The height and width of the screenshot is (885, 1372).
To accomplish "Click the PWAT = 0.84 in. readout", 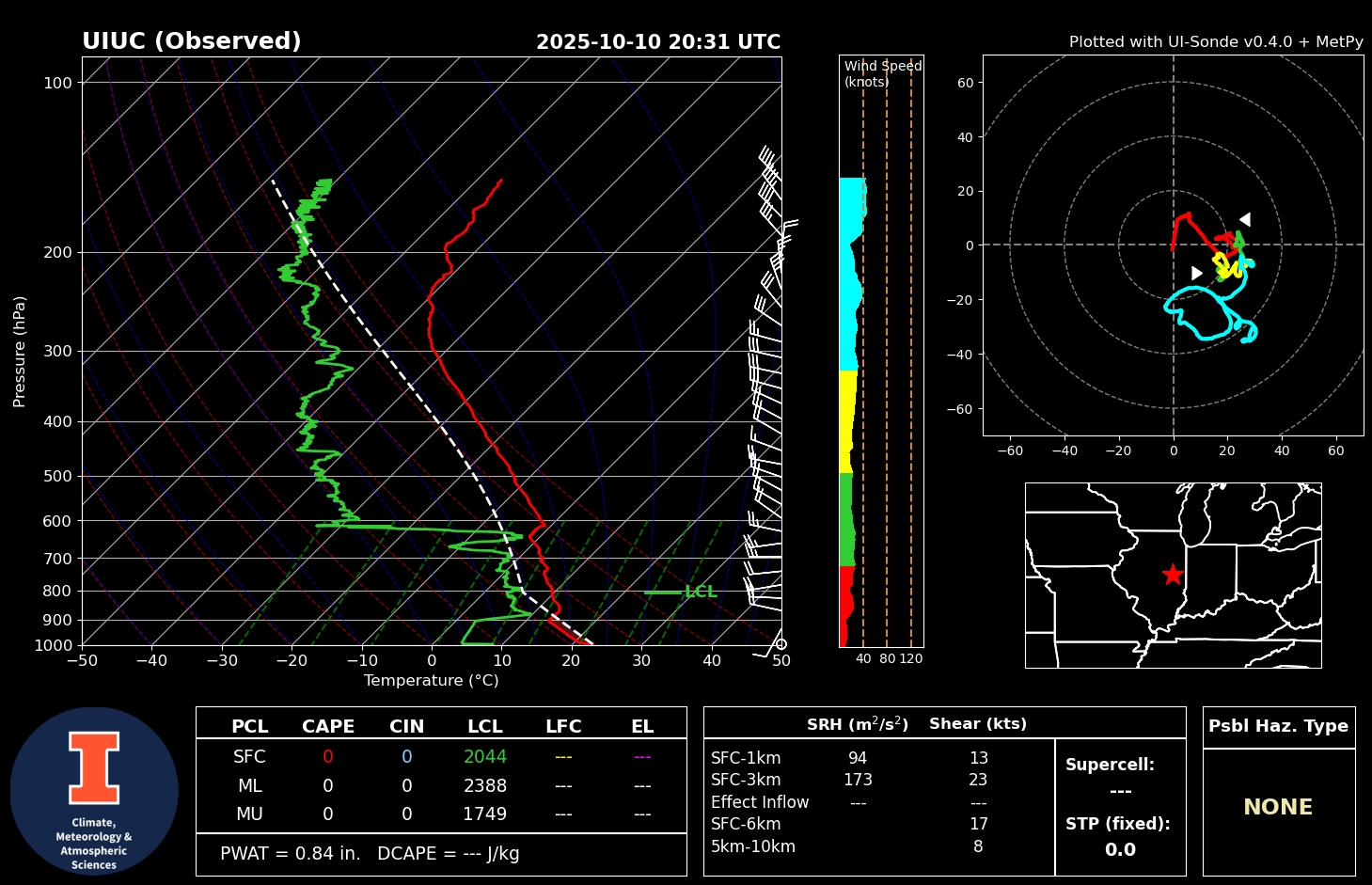I will 291,854.
